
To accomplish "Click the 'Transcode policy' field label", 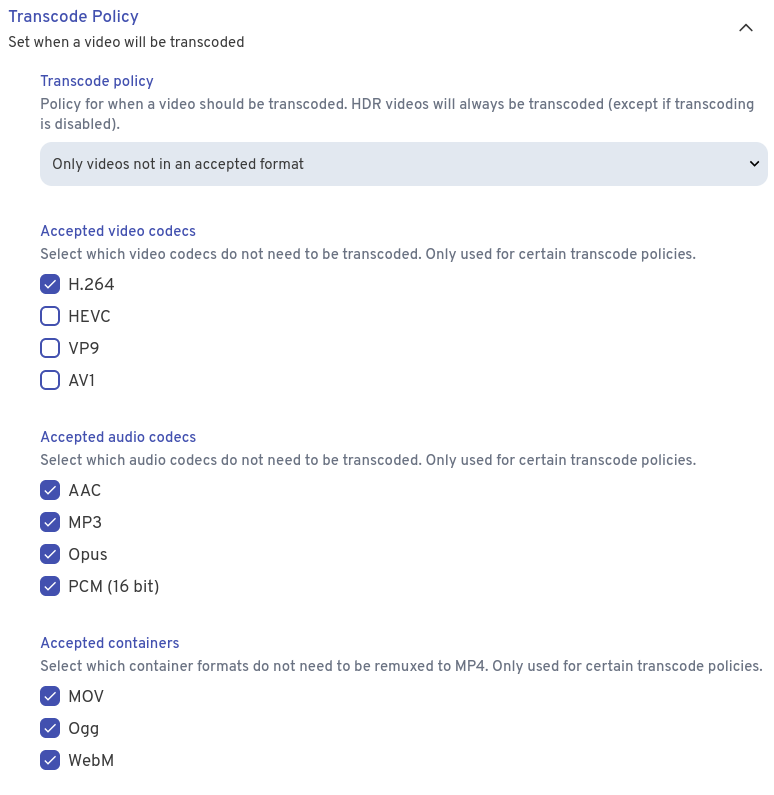I will click(97, 81).
